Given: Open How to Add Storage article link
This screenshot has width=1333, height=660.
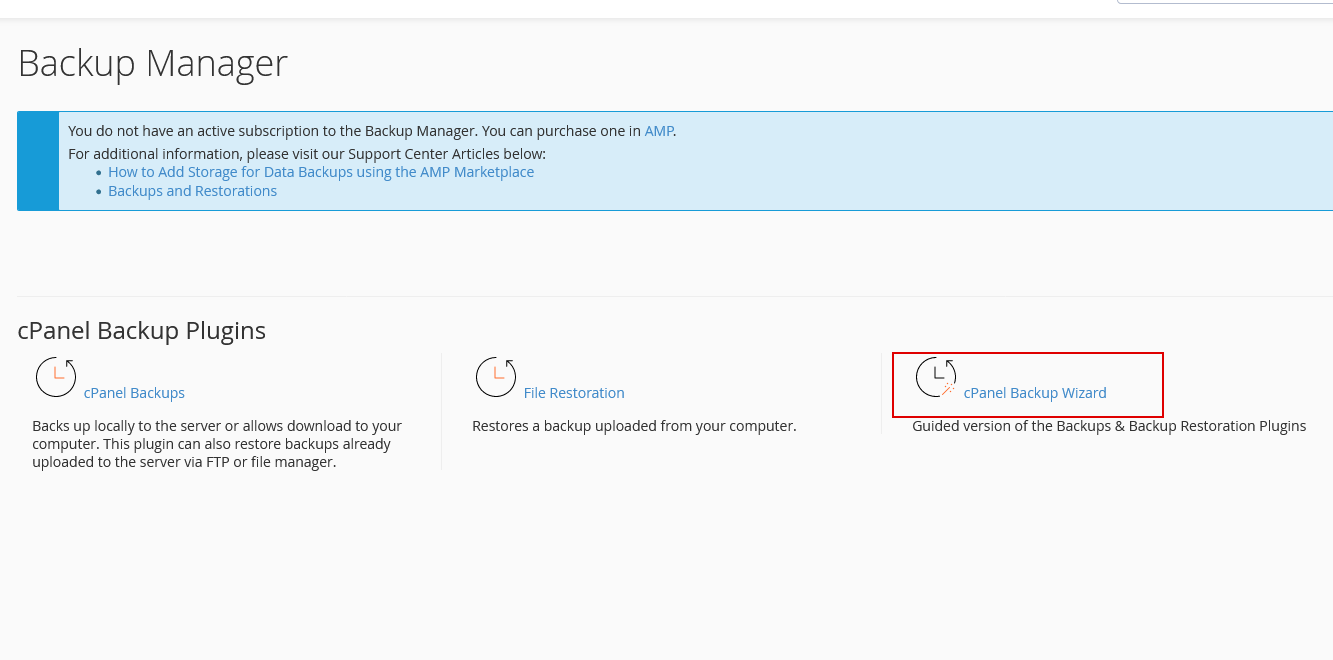Looking at the screenshot, I should 321,172.
